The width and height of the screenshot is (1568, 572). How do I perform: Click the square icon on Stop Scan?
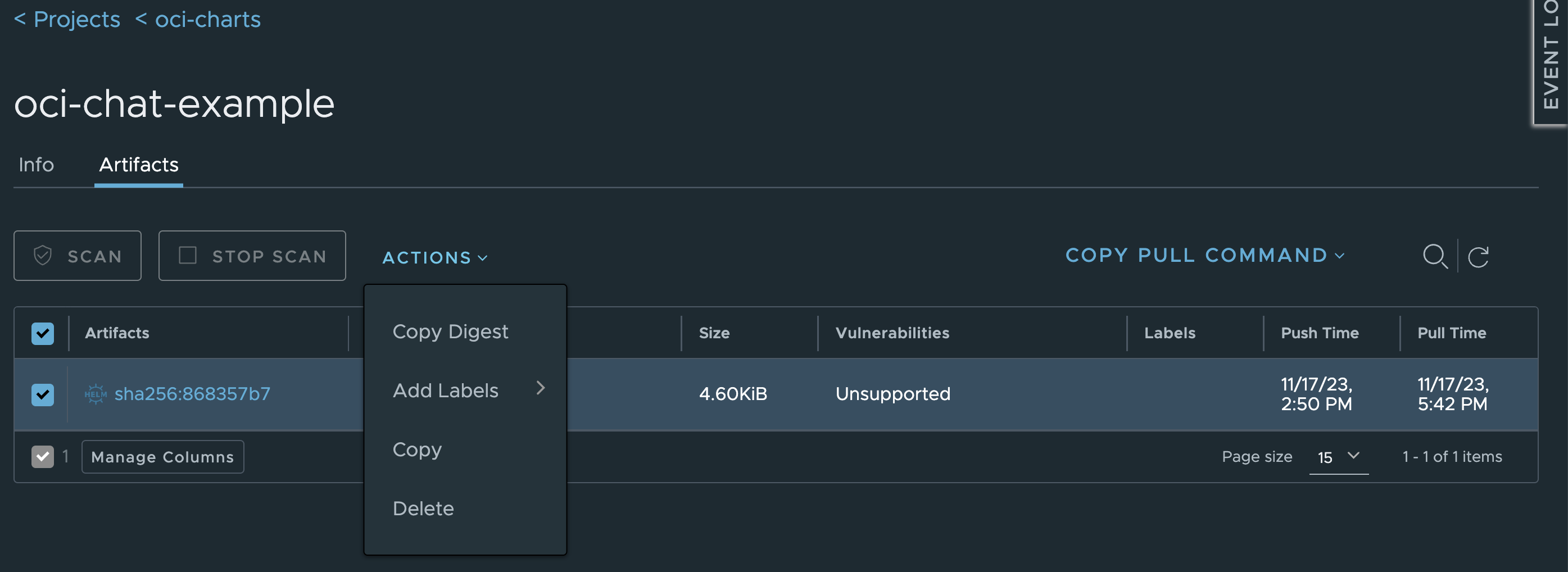tap(188, 256)
